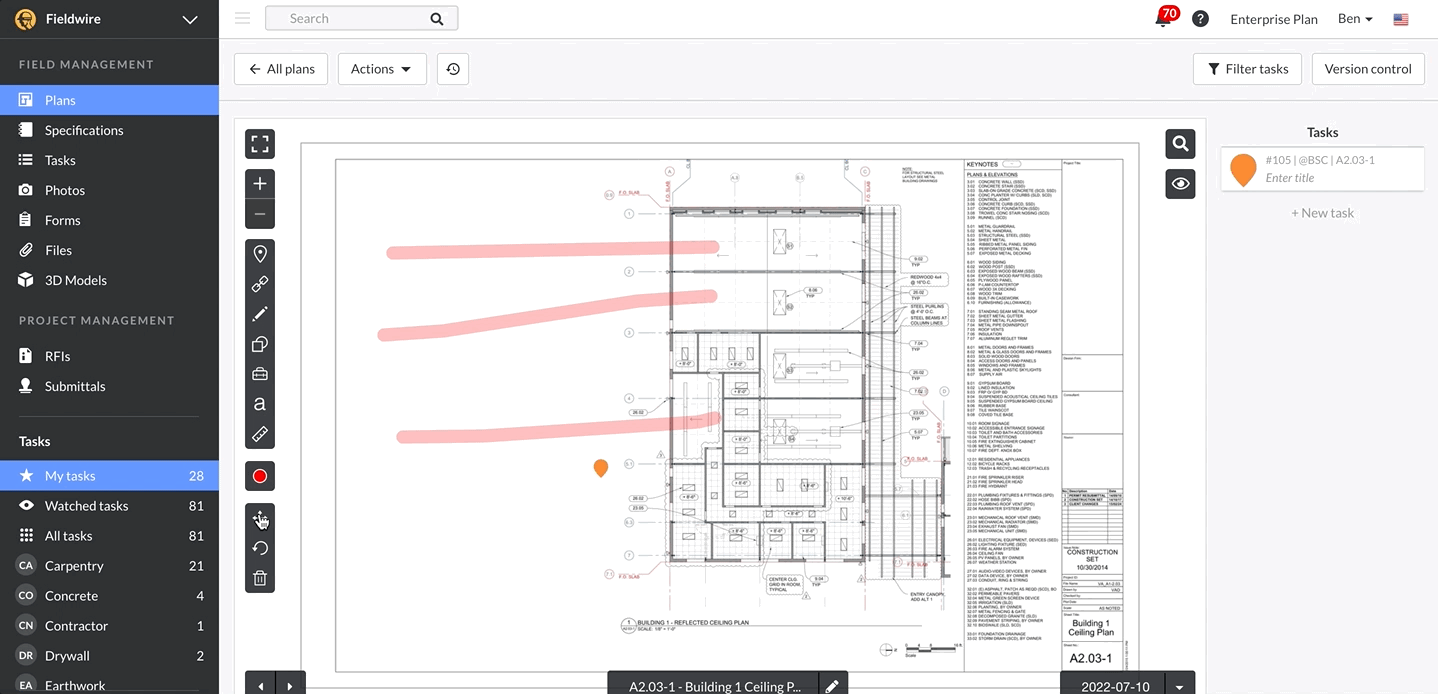Screen dimensions: 1438x694
Task: Go back to All plans
Action: 282,69
